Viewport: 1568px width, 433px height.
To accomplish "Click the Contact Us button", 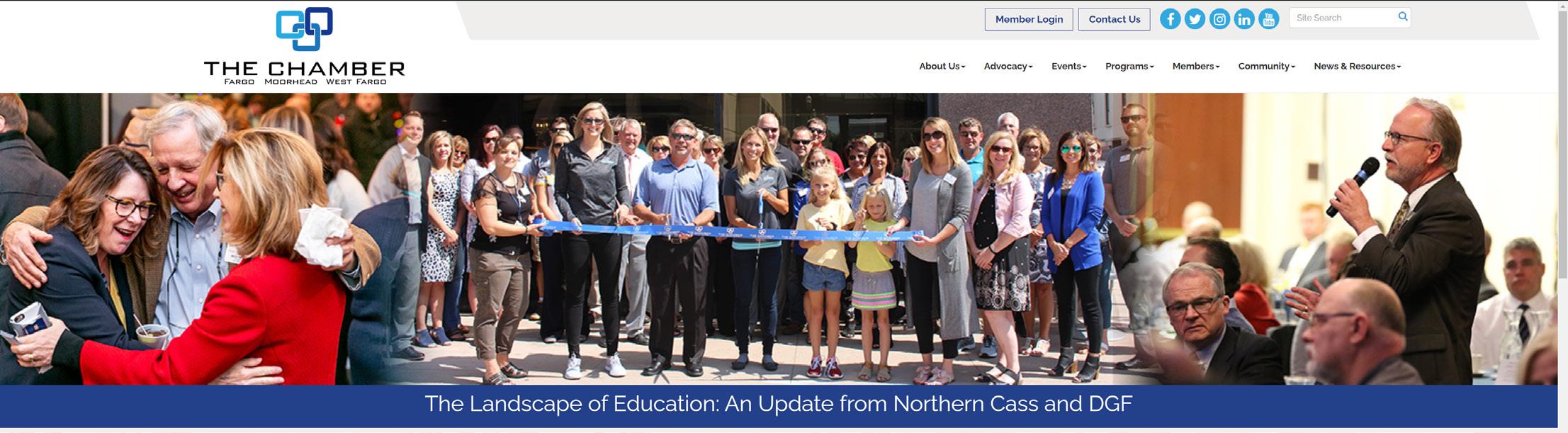I will point(1114,19).
